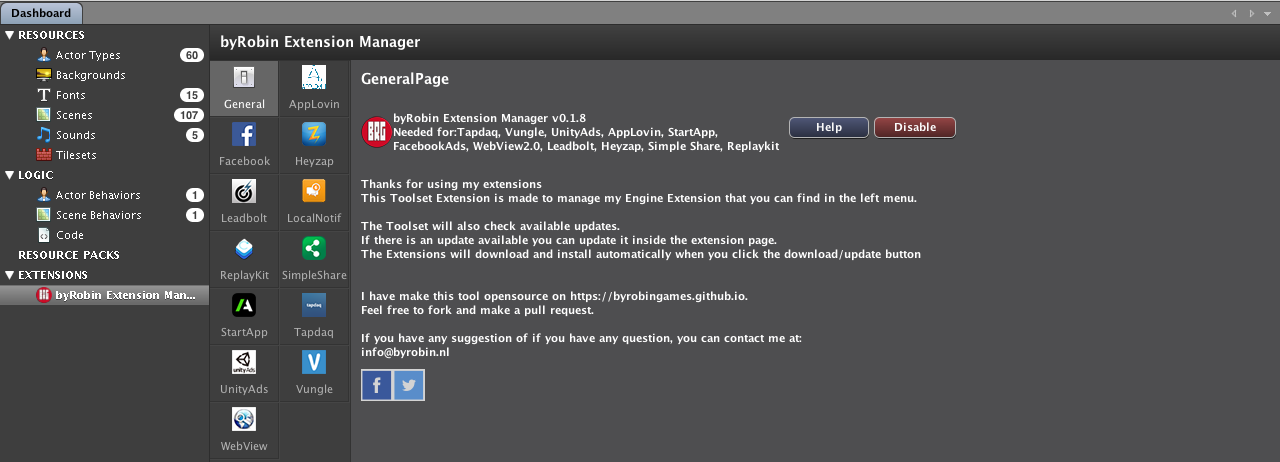Select Actor Types in resources tree
The height and width of the screenshot is (462, 1280).
click(x=88, y=55)
